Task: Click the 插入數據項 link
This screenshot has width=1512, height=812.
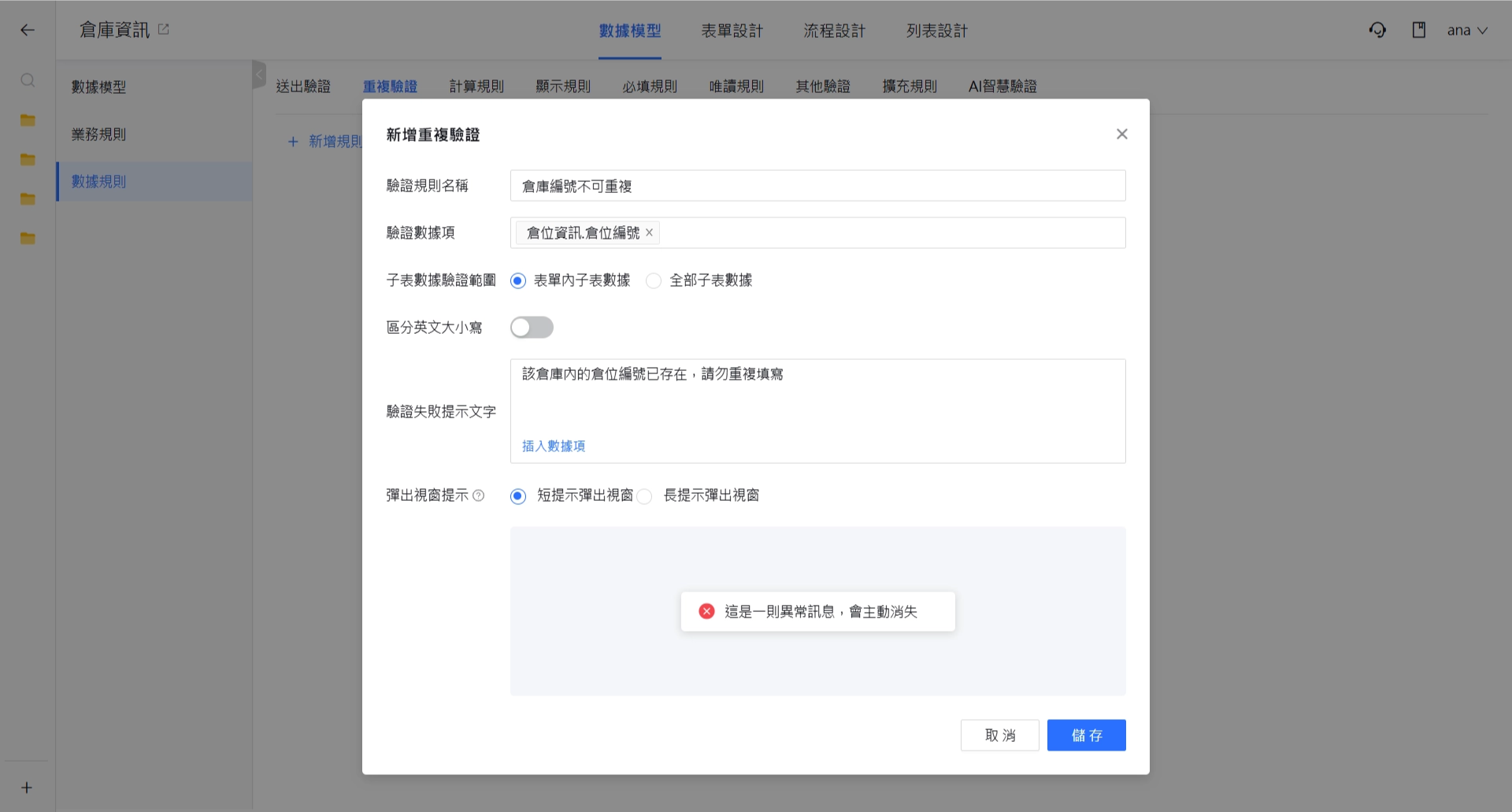Action: pos(554,446)
